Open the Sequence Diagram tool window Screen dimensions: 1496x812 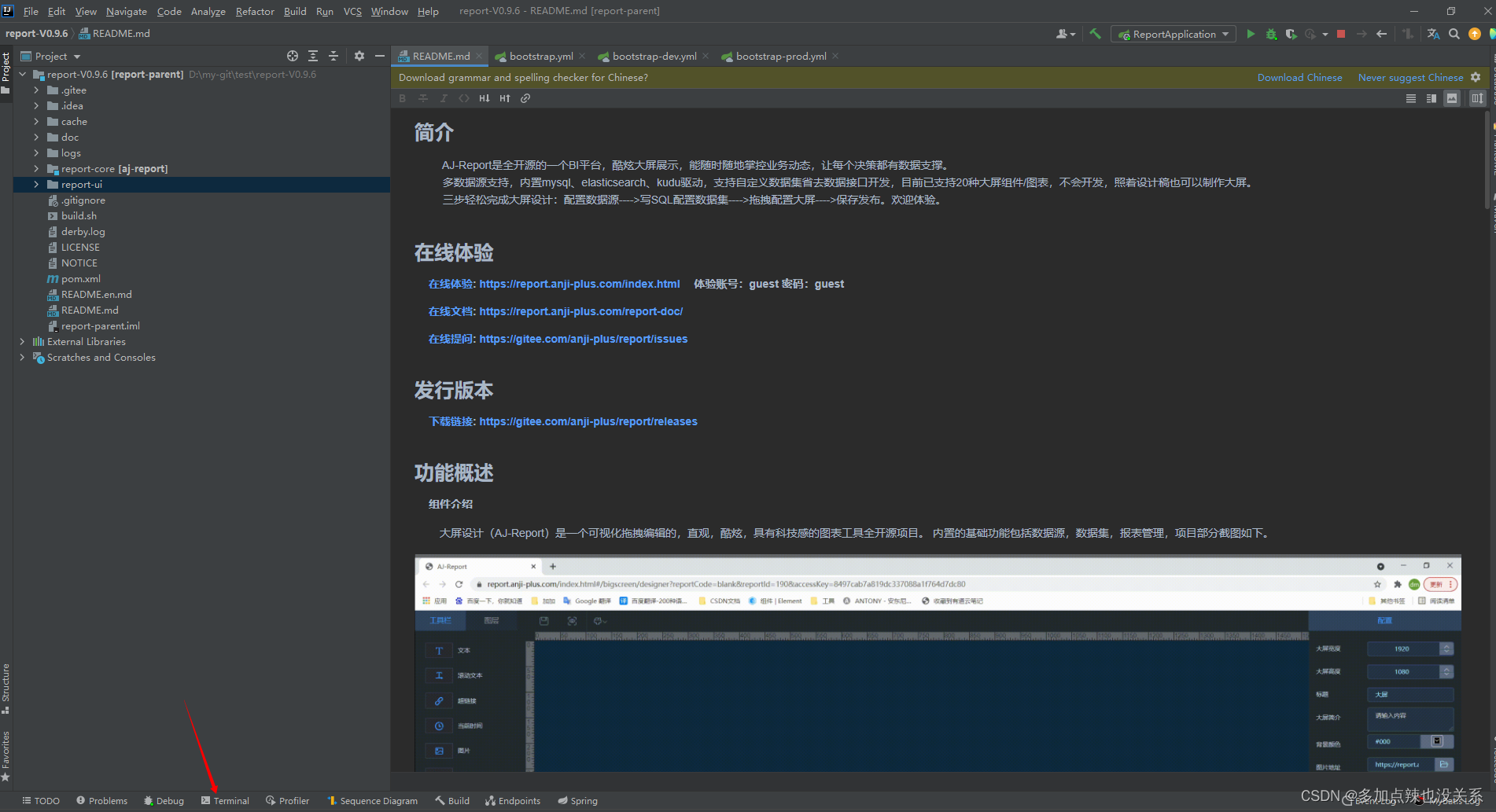[373, 801]
